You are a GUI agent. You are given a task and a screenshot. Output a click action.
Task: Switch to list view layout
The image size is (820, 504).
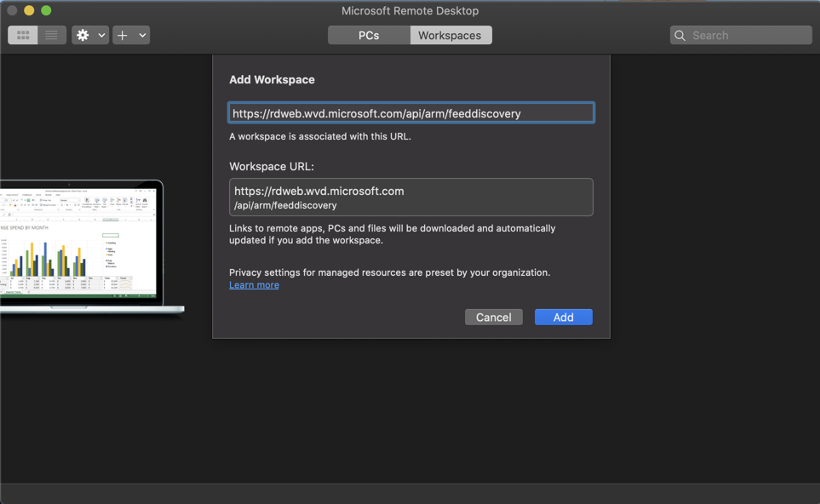click(51, 35)
